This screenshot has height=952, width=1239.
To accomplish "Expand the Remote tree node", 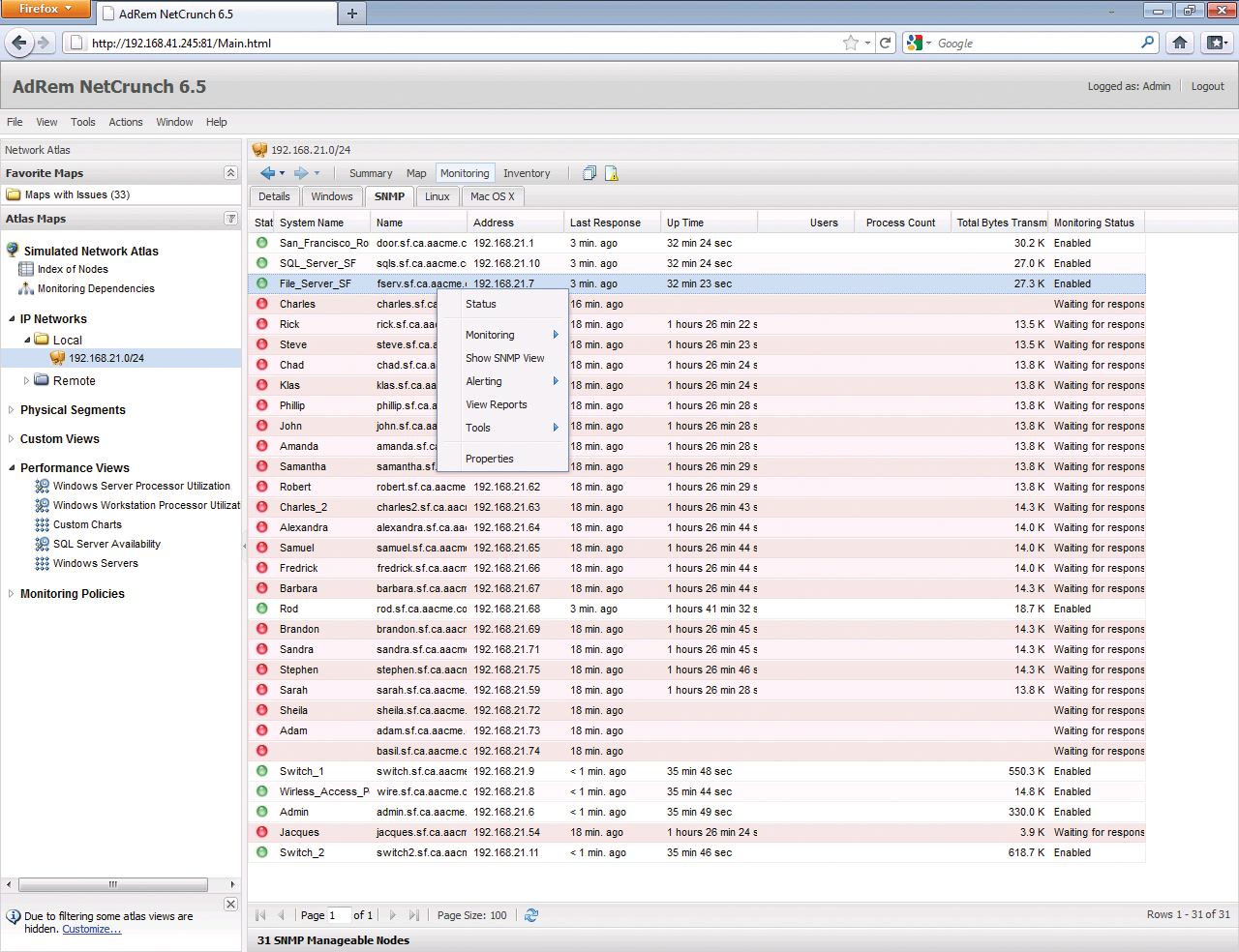I will [24, 380].
